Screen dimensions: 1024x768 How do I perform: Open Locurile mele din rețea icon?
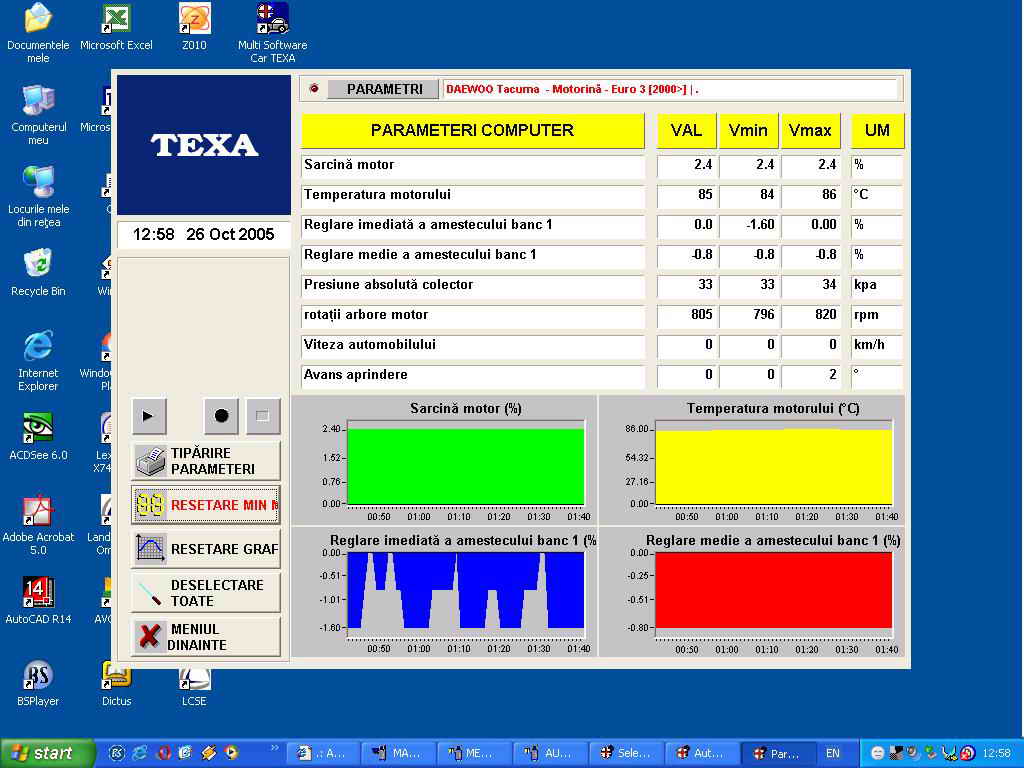click(x=39, y=197)
